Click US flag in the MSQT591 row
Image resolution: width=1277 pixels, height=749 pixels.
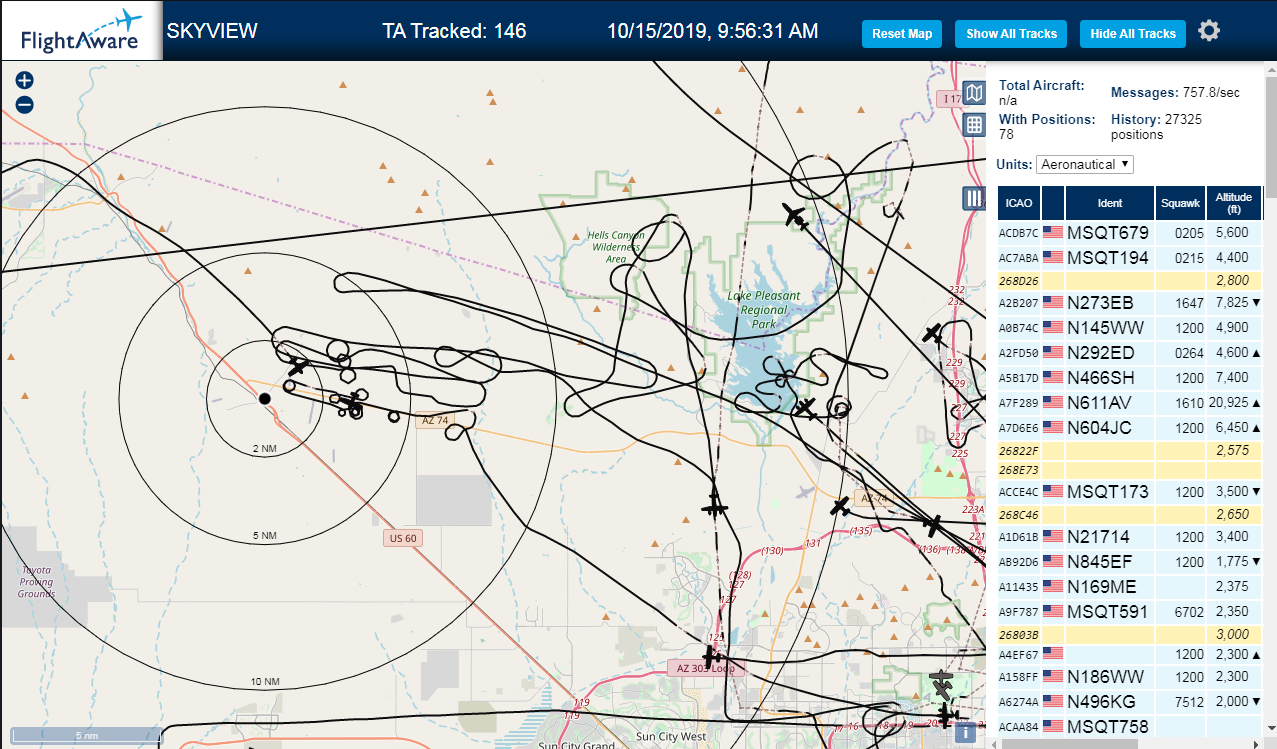(x=1053, y=610)
